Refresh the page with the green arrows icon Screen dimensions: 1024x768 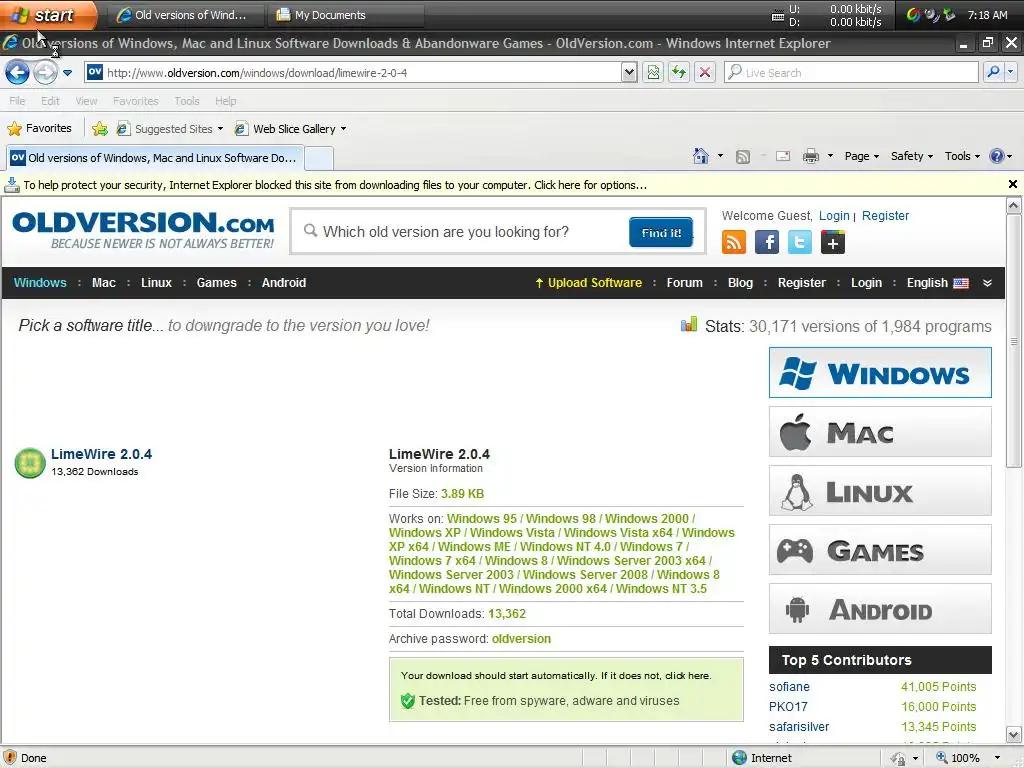pyautogui.click(x=679, y=72)
